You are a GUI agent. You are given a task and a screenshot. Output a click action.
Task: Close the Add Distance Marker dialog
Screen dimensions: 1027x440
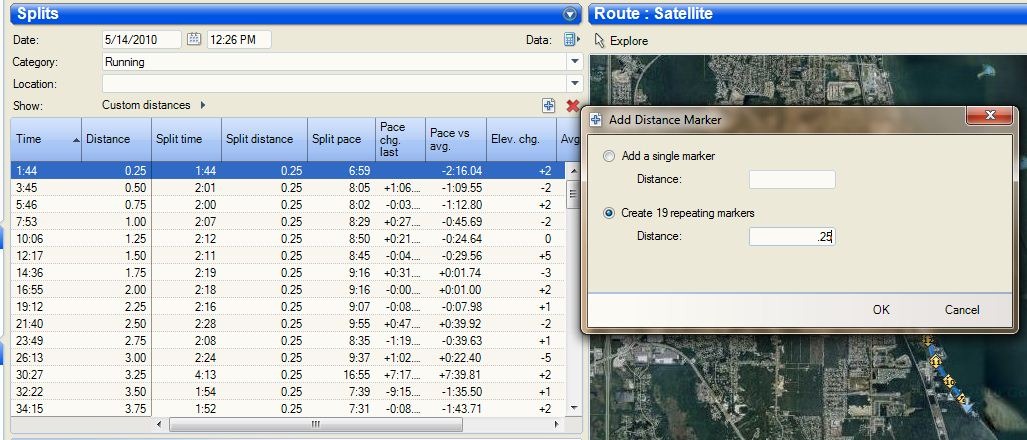[x=990, y=115]
